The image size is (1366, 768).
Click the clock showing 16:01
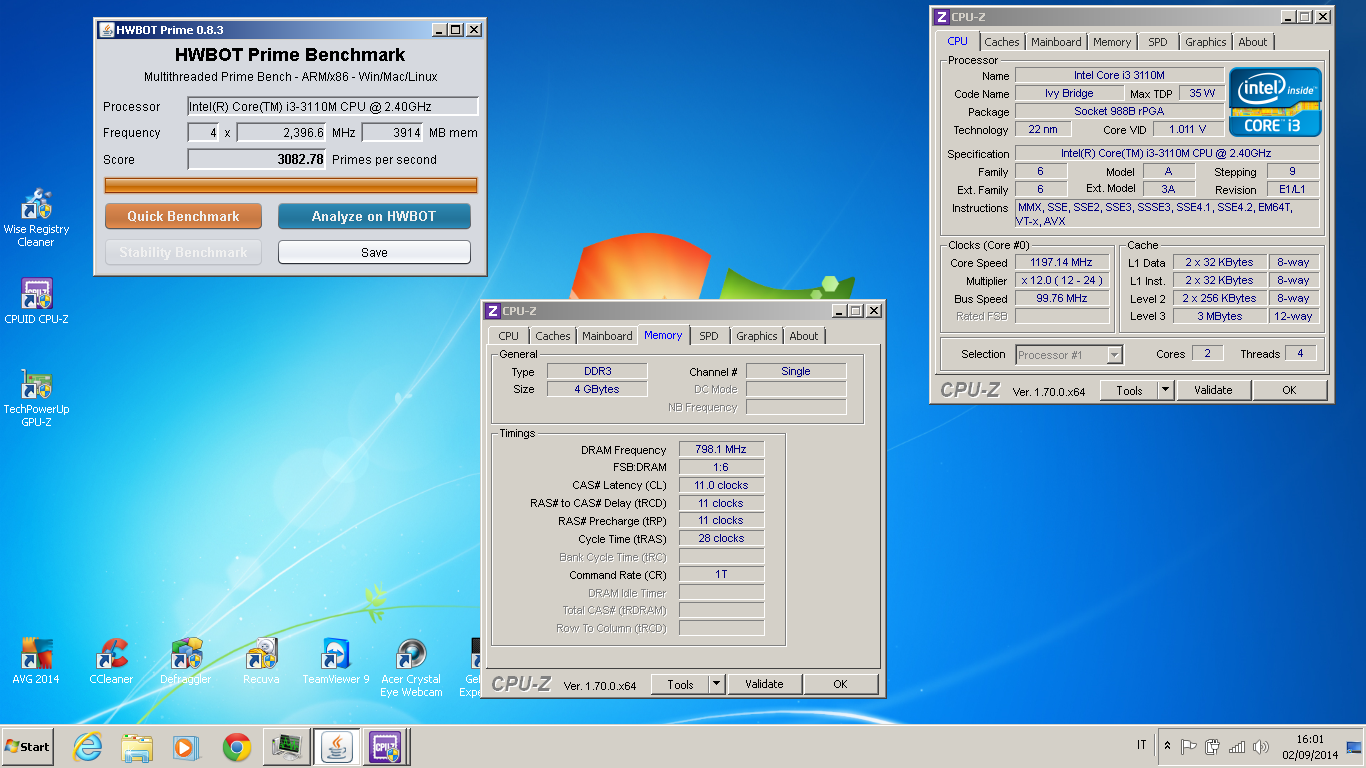point(1310,739)
